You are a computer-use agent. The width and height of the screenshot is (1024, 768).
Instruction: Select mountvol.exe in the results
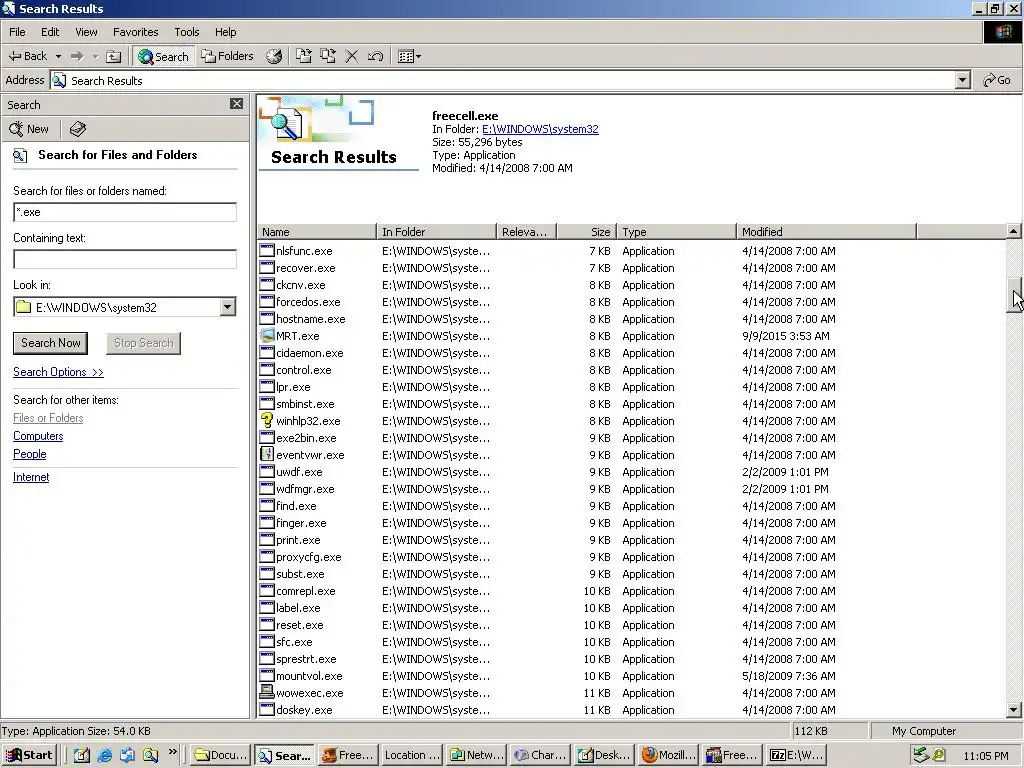click(309, 676)
